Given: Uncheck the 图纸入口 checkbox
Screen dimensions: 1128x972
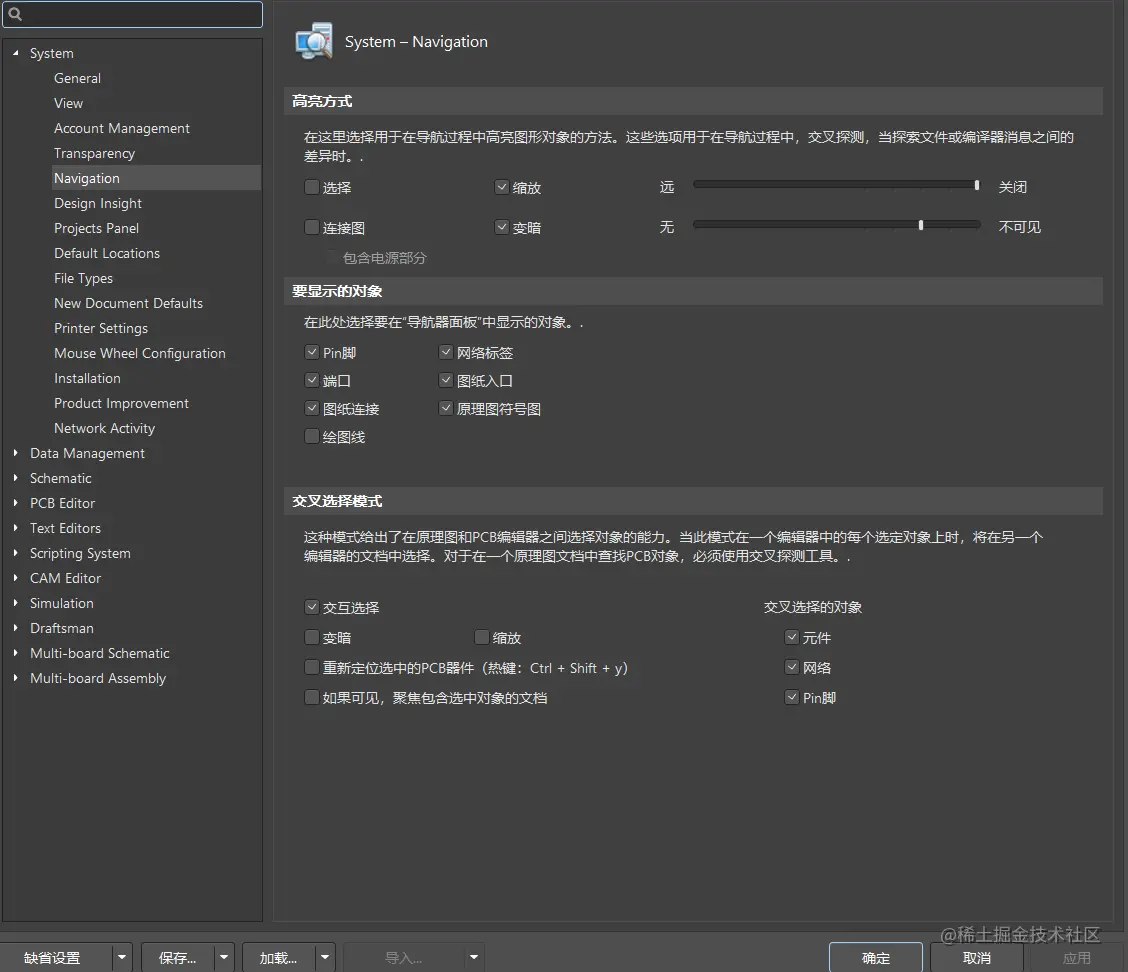Looking at the screenshot, I should (446, 380).
